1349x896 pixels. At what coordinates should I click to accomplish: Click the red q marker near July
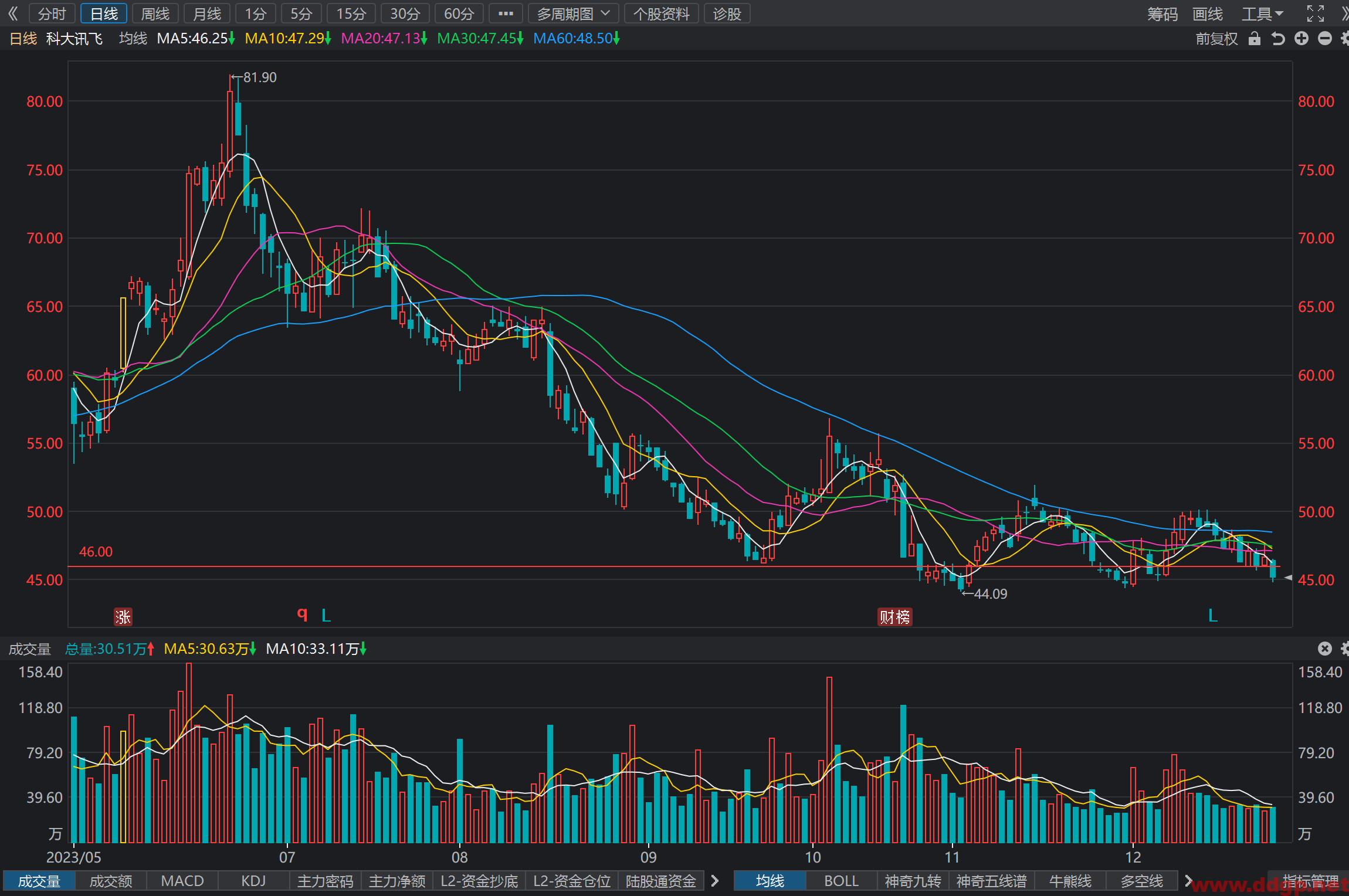[x=302, y=614]
